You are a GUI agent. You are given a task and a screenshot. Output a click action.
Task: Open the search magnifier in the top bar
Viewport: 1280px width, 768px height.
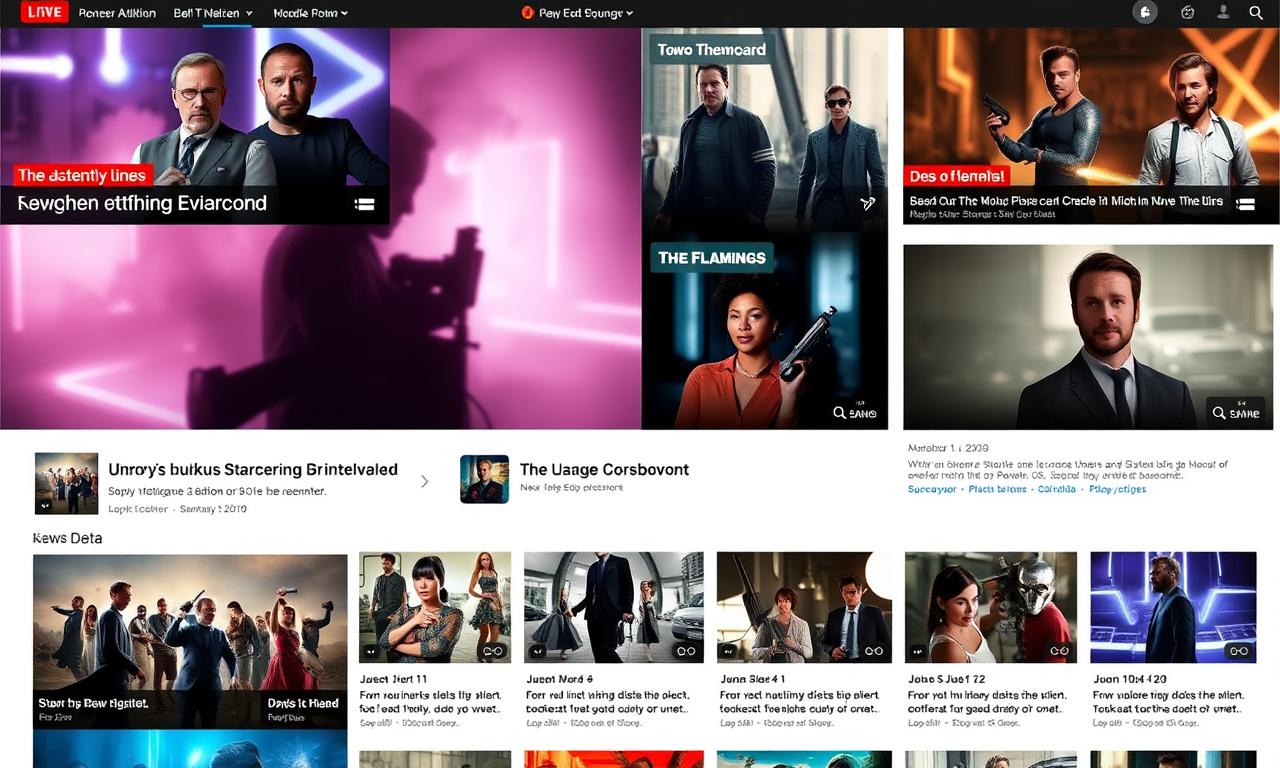1256,13
